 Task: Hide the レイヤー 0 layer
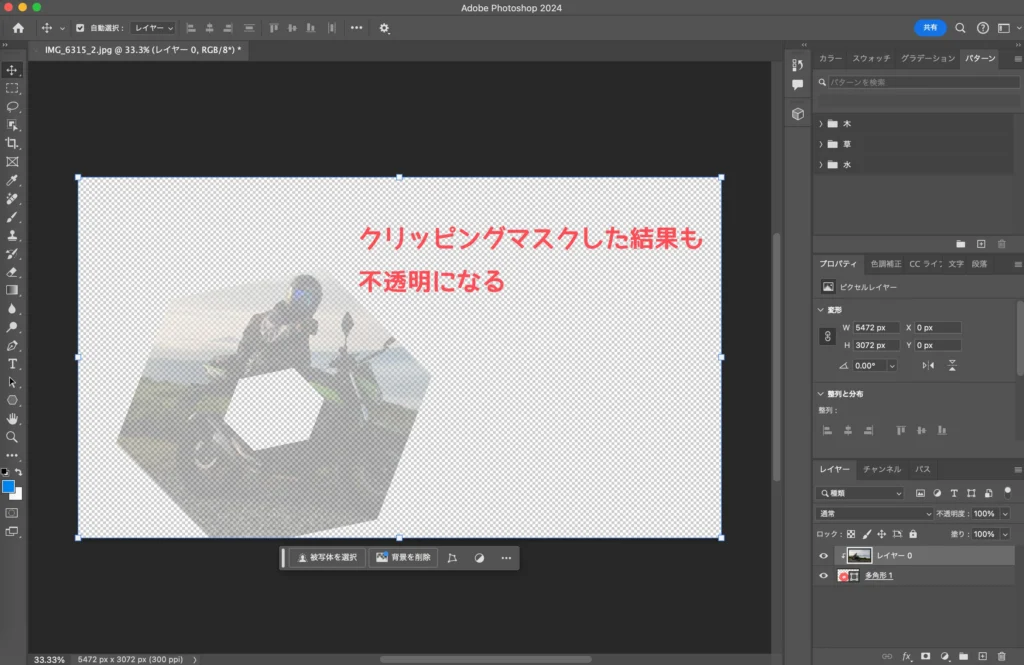(823, 555)
